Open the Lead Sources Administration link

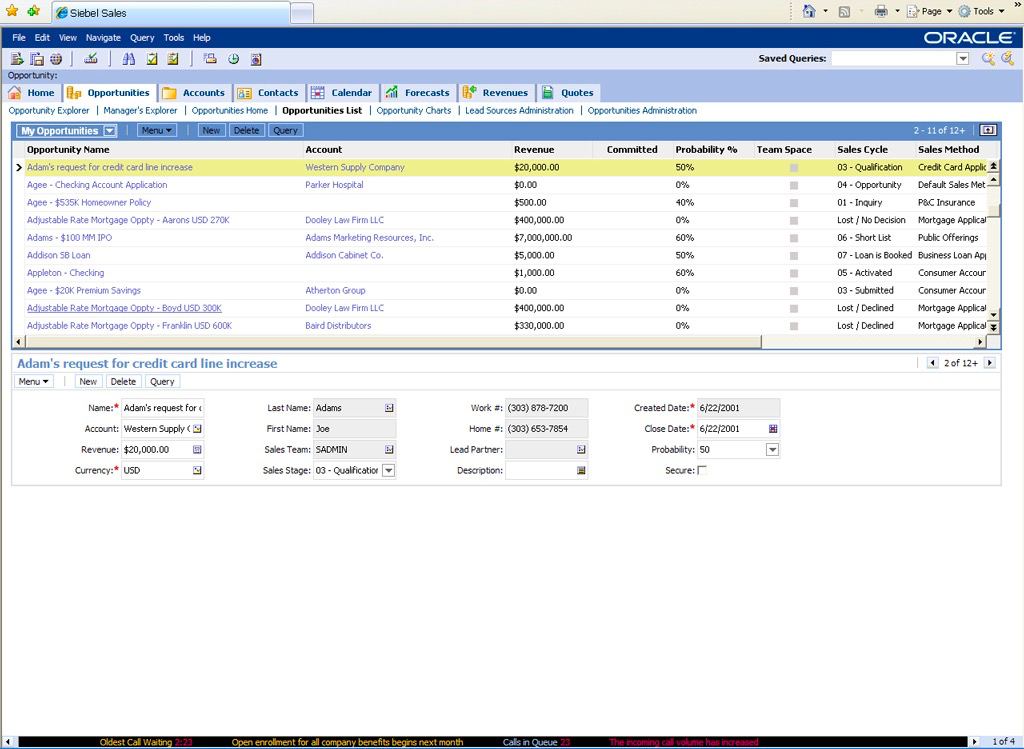point(519,111)
